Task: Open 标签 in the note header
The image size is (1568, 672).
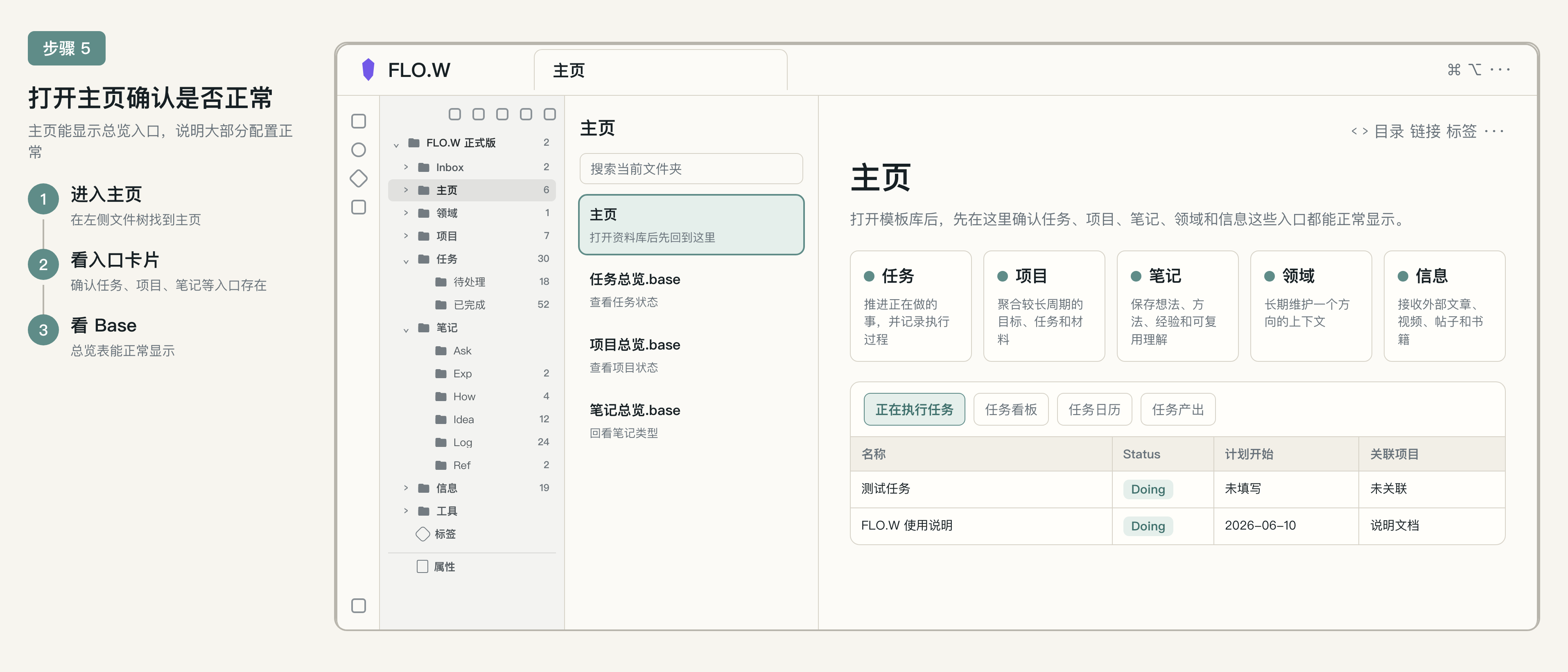Action: pos(1462,131)
